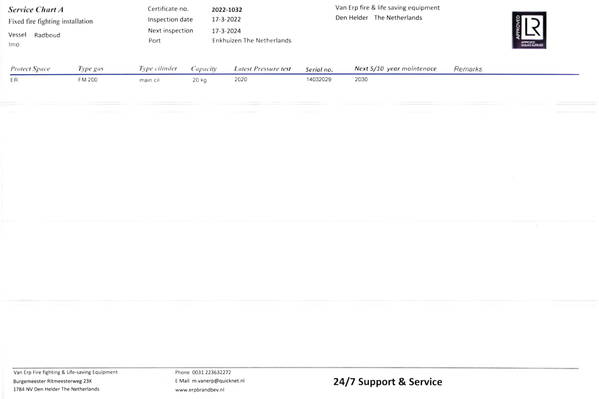
Task: Click the Serial no. column header
Action: (x=319, y=70)
